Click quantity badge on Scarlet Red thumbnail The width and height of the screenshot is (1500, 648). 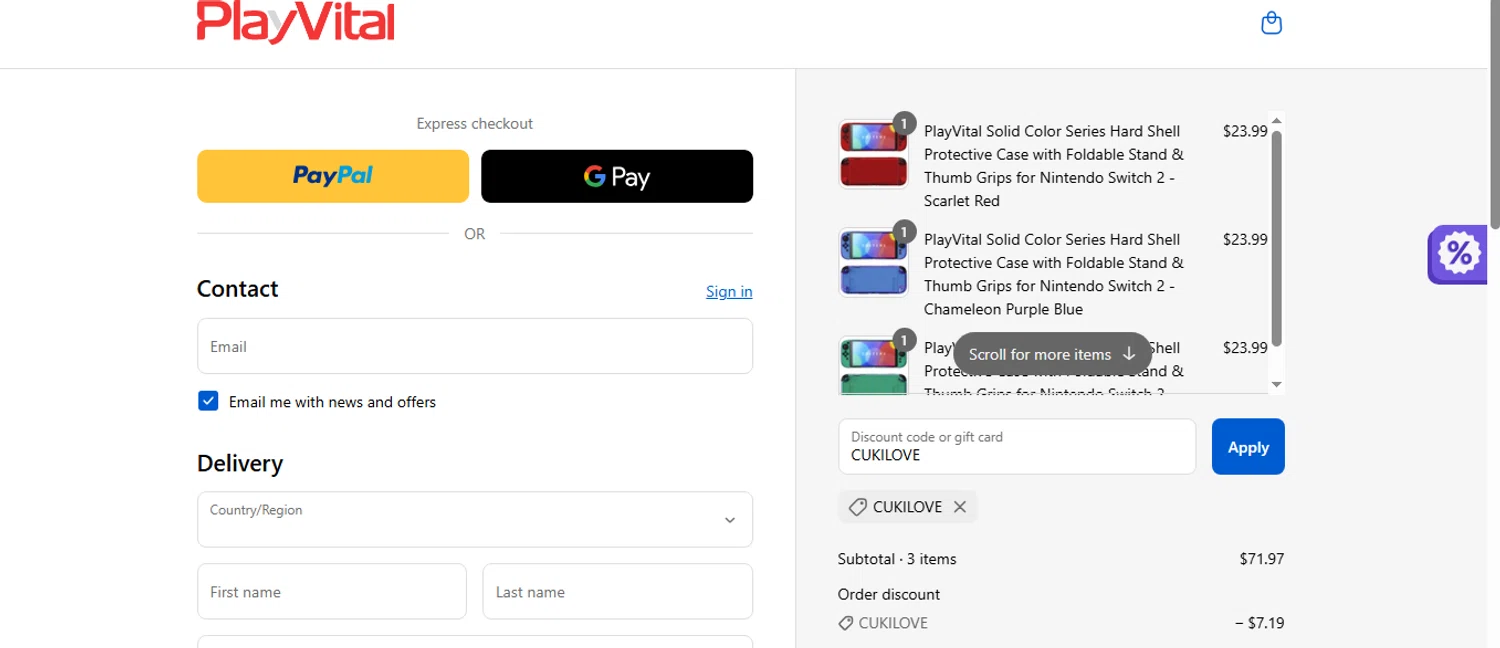904,123
